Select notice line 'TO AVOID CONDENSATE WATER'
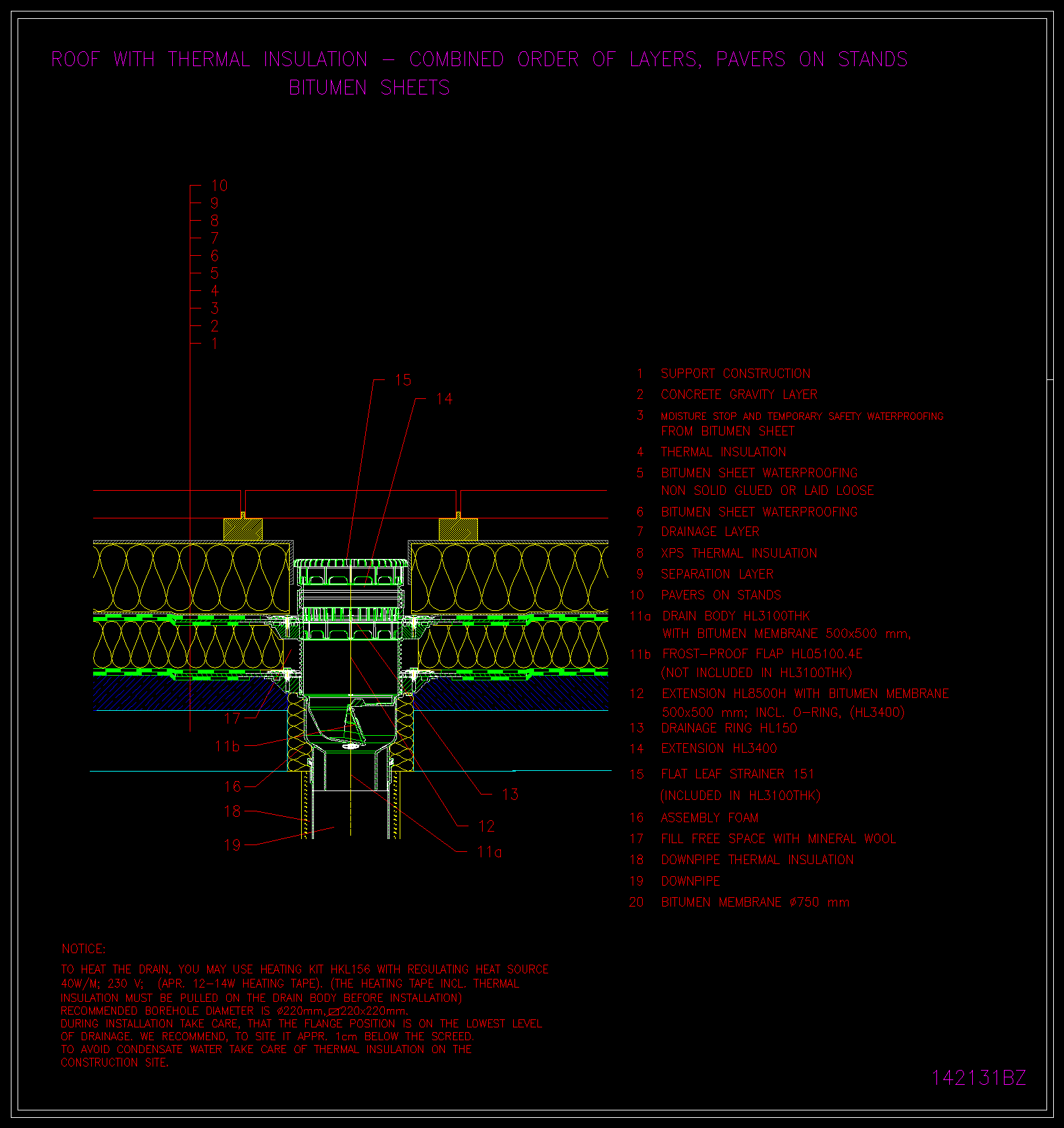The width and height of the screenshot is (1064, 1128). point(267,1049)
